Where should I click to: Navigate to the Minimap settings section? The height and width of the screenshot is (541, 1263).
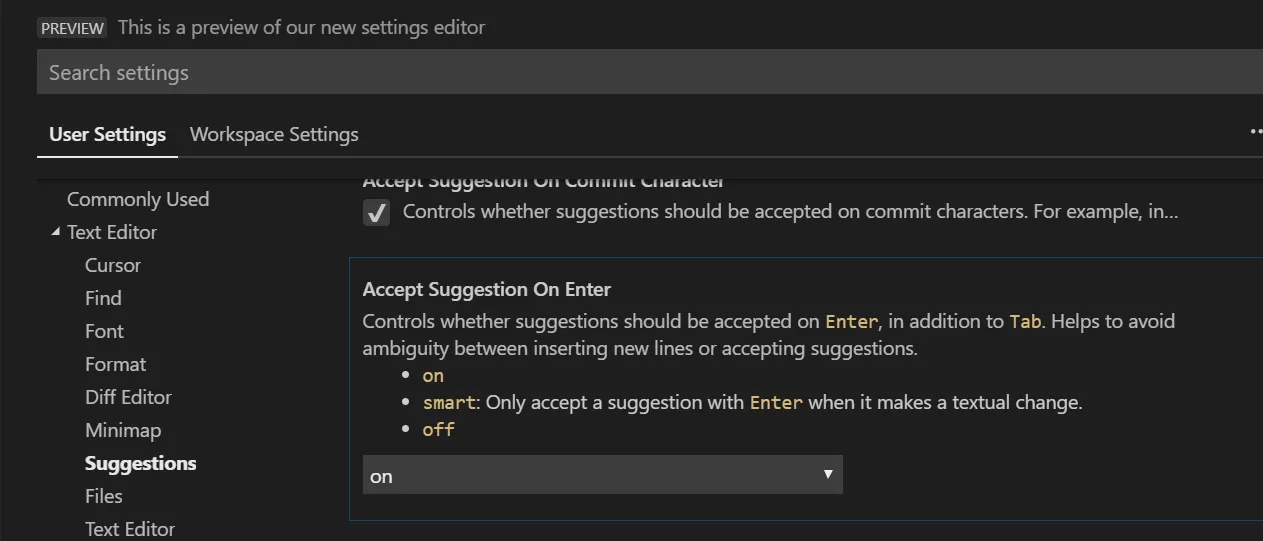(x=123, y=430)
